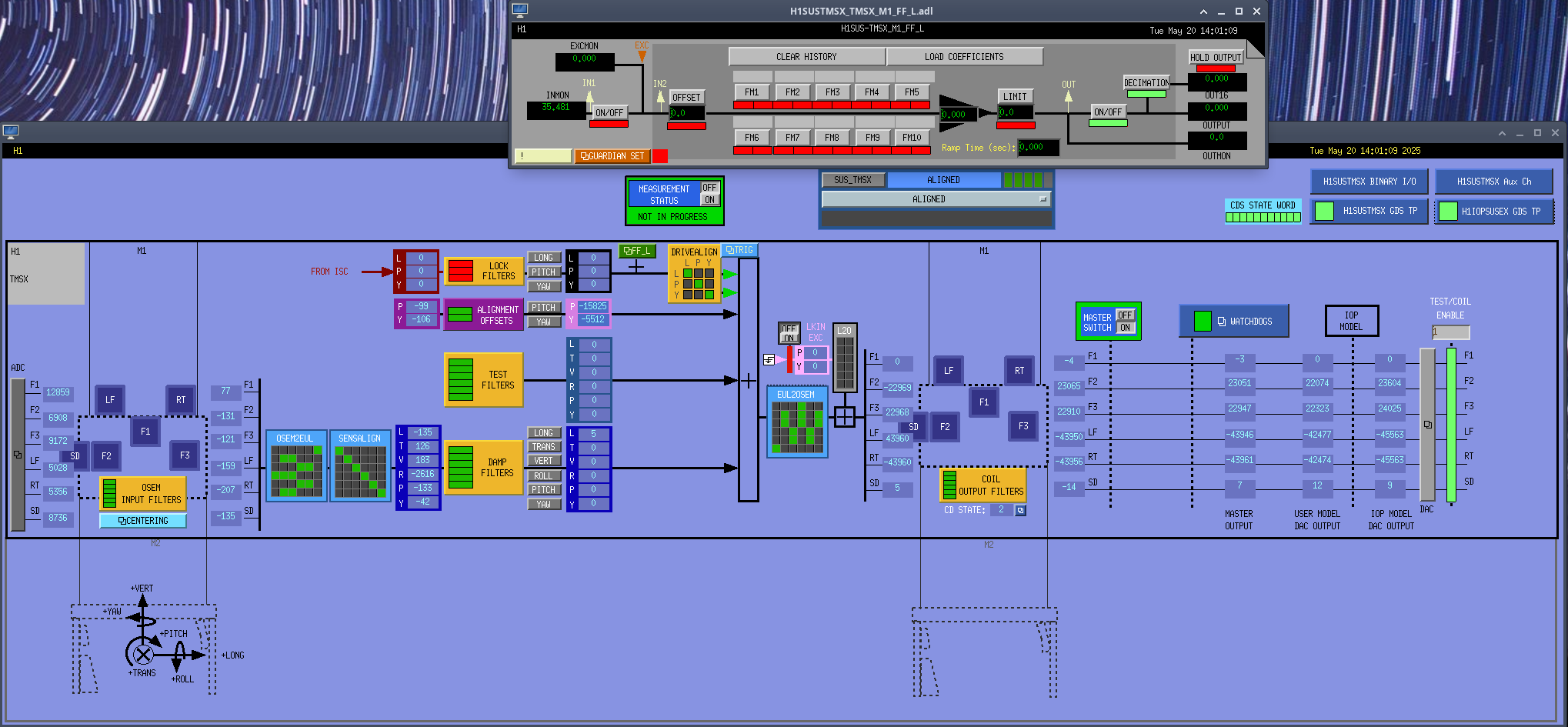Open the H1SUSTMSX Aux Ch screen
The width and height of the screenshot is (1568, 727).
point(1494,182)
